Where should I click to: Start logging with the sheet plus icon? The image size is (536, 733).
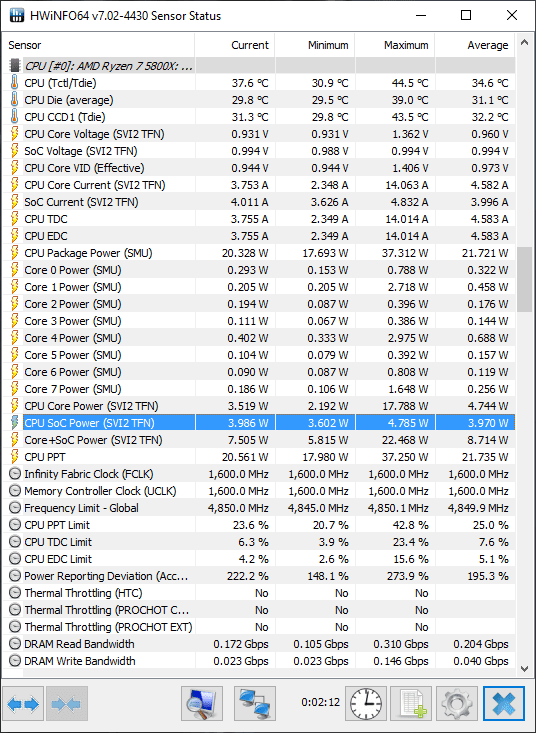(x=411, y=703)
